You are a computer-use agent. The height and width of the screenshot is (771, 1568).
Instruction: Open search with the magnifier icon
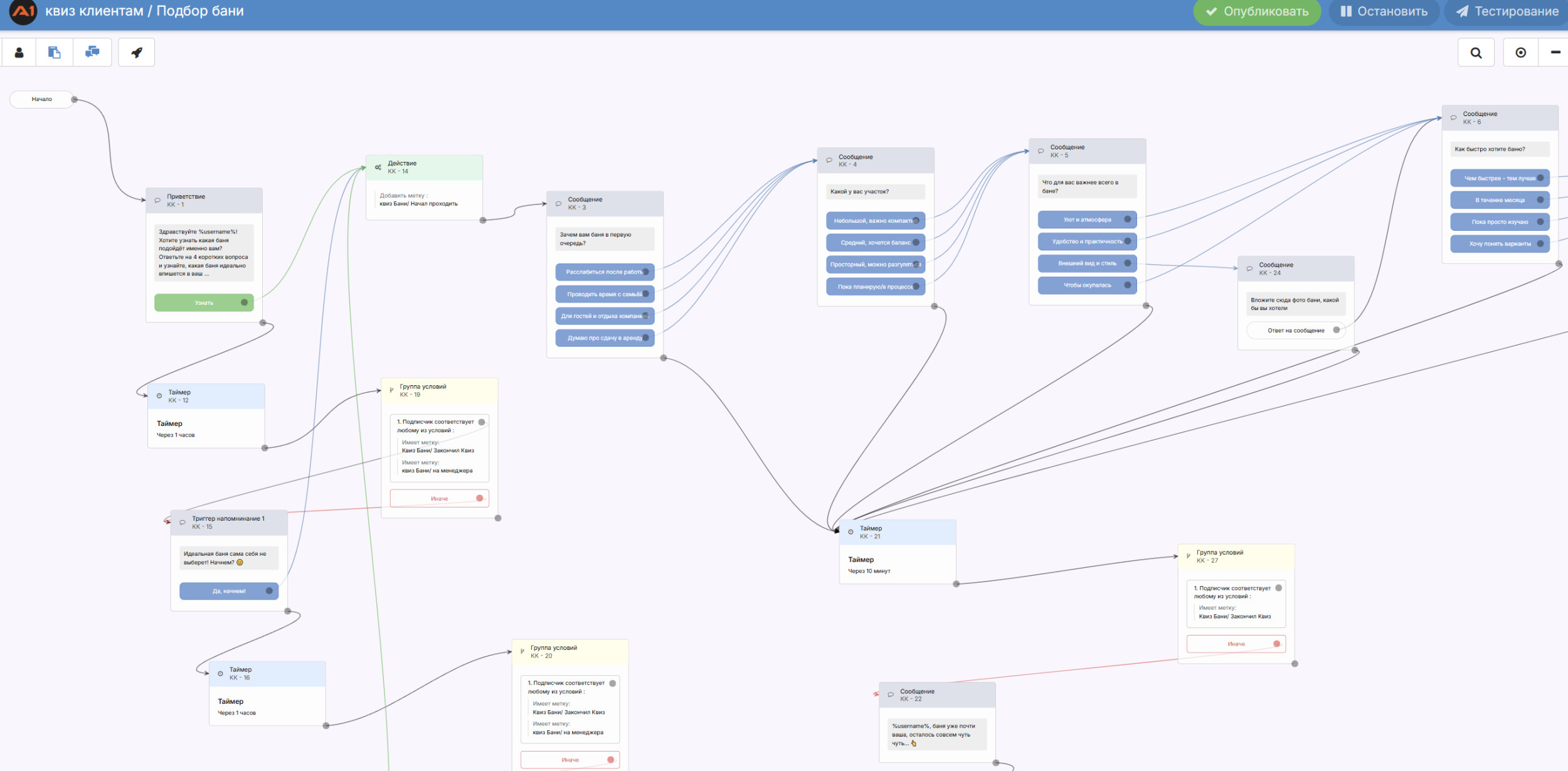pos(1476,53)
